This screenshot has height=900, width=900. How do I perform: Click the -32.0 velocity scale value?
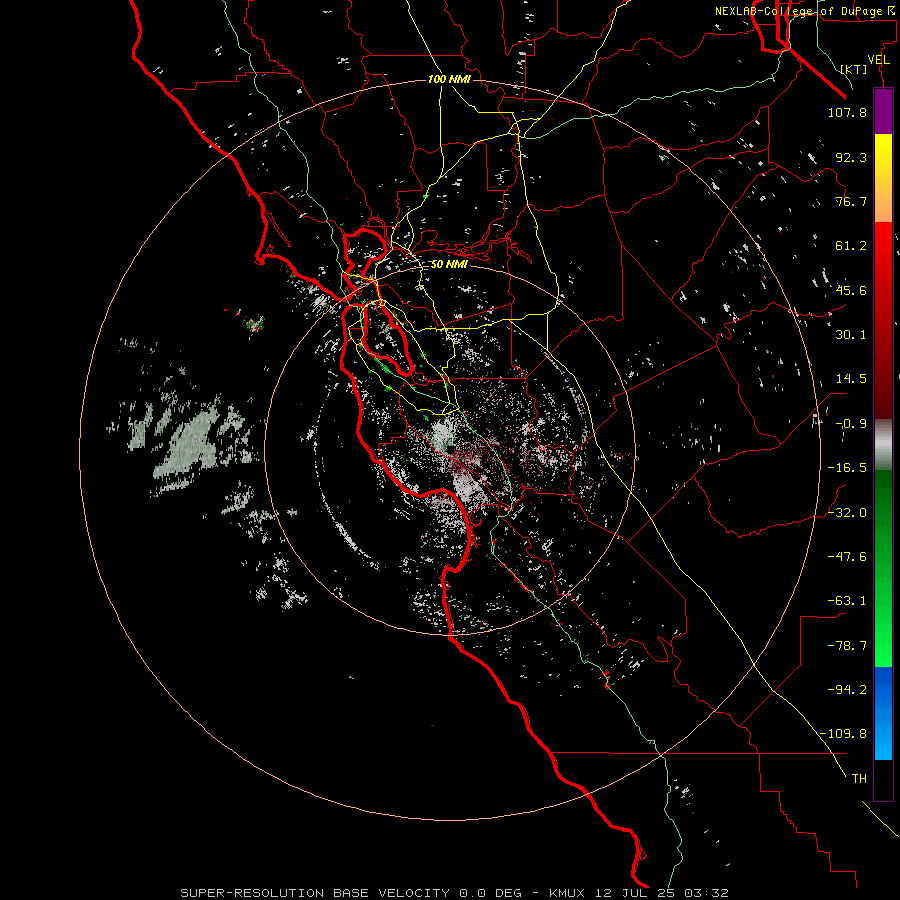tap(847, 512)
